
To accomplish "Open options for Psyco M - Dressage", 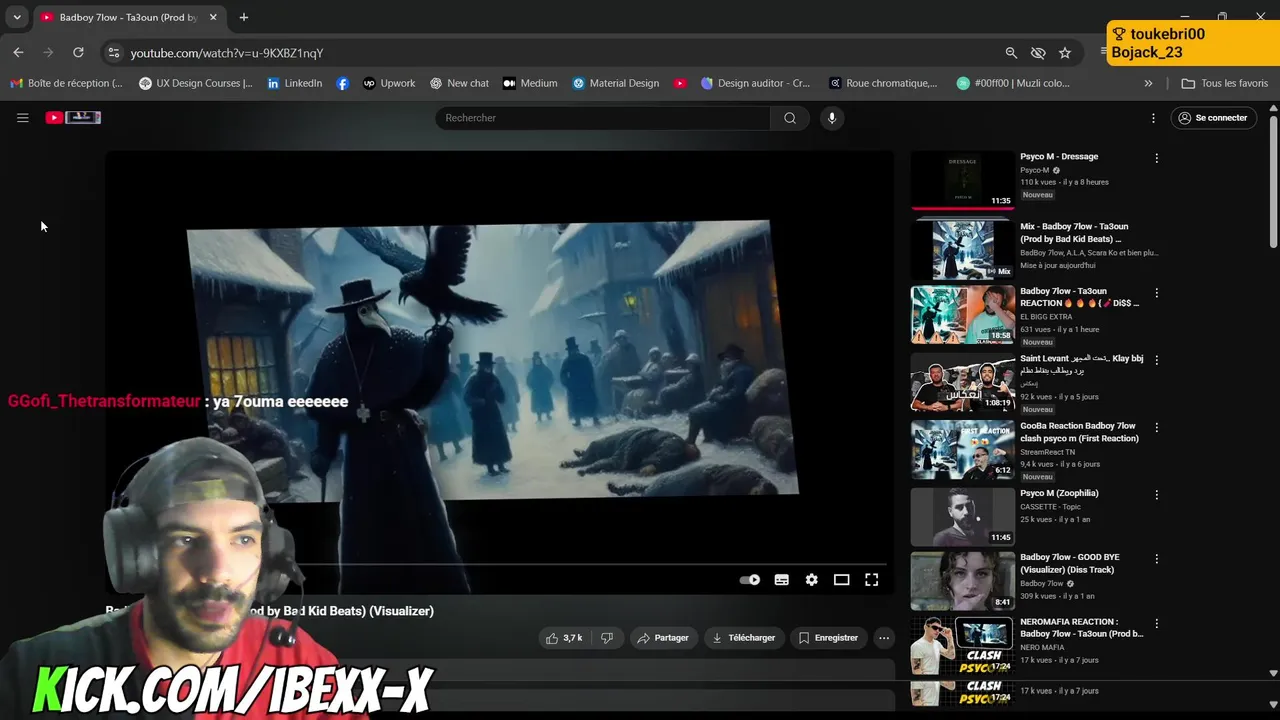I will coord(1157,158).
